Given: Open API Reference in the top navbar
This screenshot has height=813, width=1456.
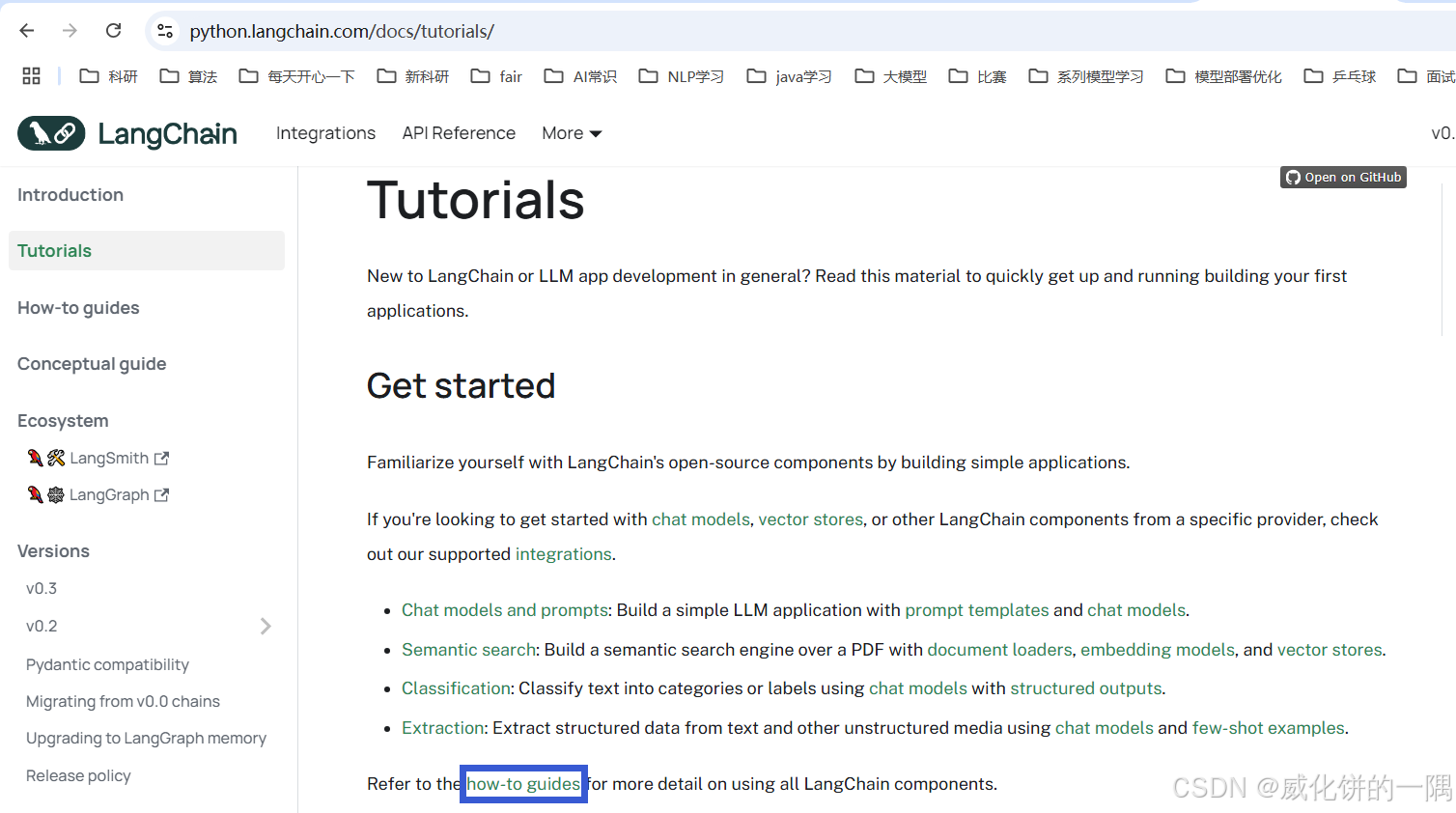Looking at the screenshot, I should click(459, 133).
